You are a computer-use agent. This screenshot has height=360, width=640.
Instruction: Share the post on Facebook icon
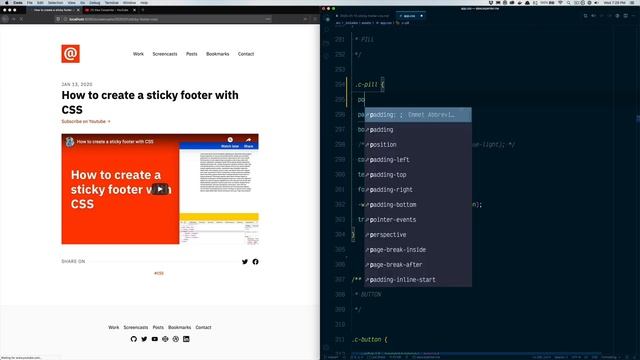tap(256, 262)
